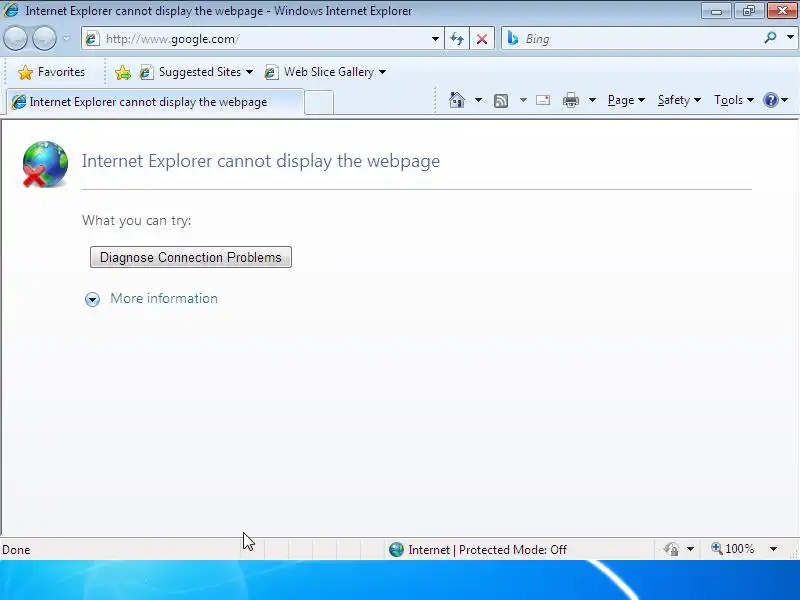Click the Read Mail envelope icon

(x=543, y=100)
